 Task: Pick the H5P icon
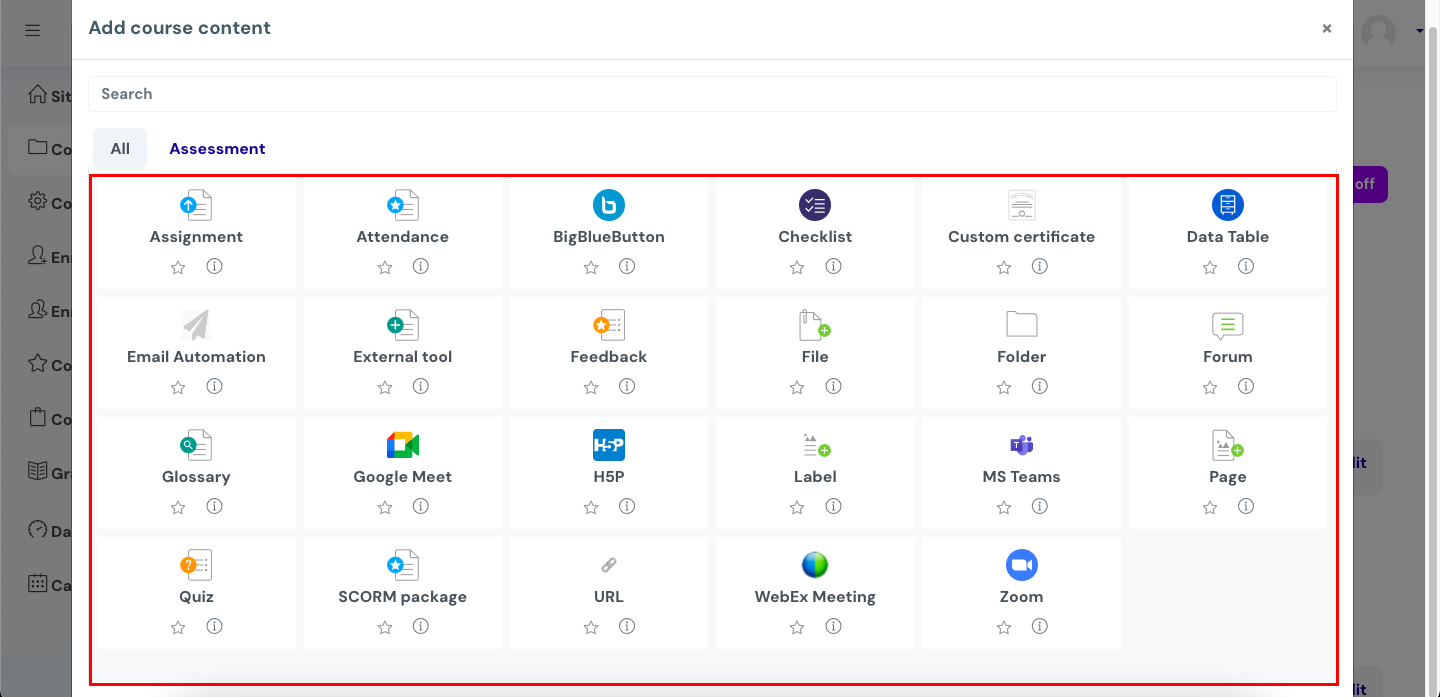[x=609, y=445]
